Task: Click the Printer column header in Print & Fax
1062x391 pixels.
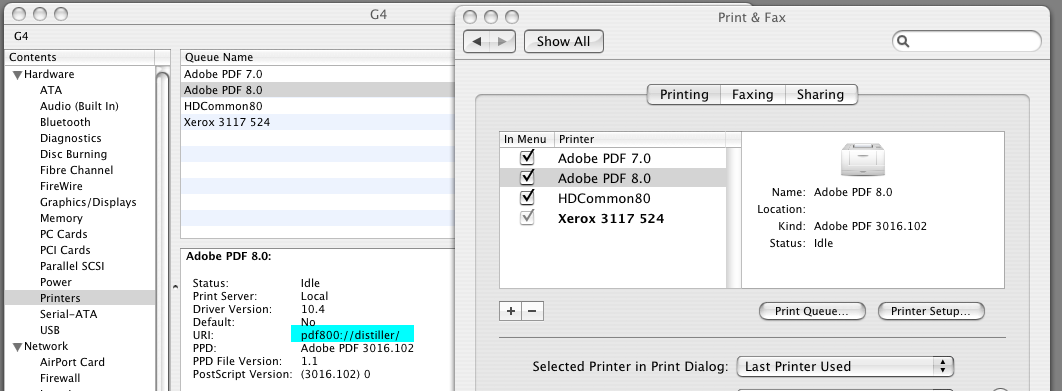Action: (640, 140)
